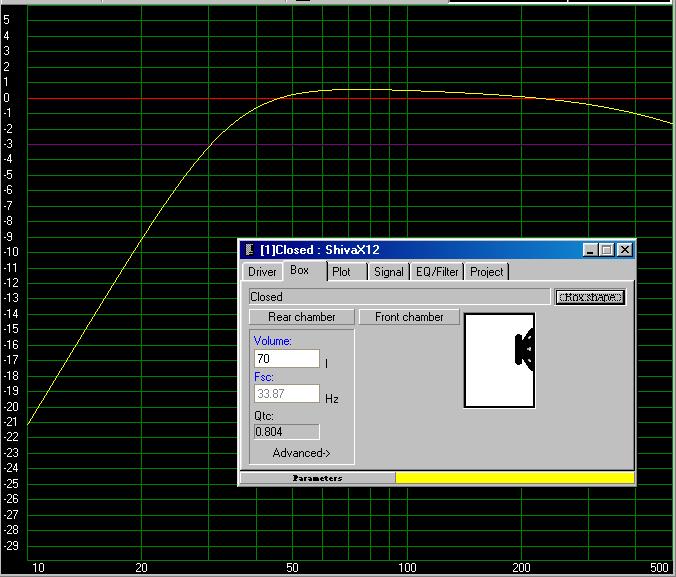This screenshot has height=577, width=676.
Task: Click the 5 dB axis label
Action: pos(6,19)
